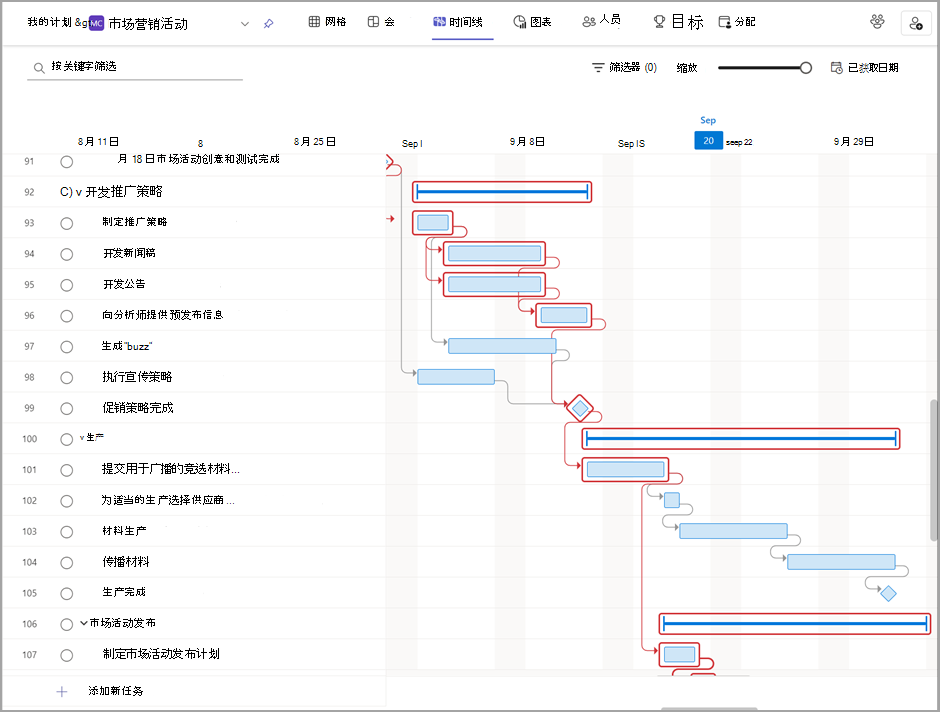Open 筛选器 (0) filters

[624, 68]
